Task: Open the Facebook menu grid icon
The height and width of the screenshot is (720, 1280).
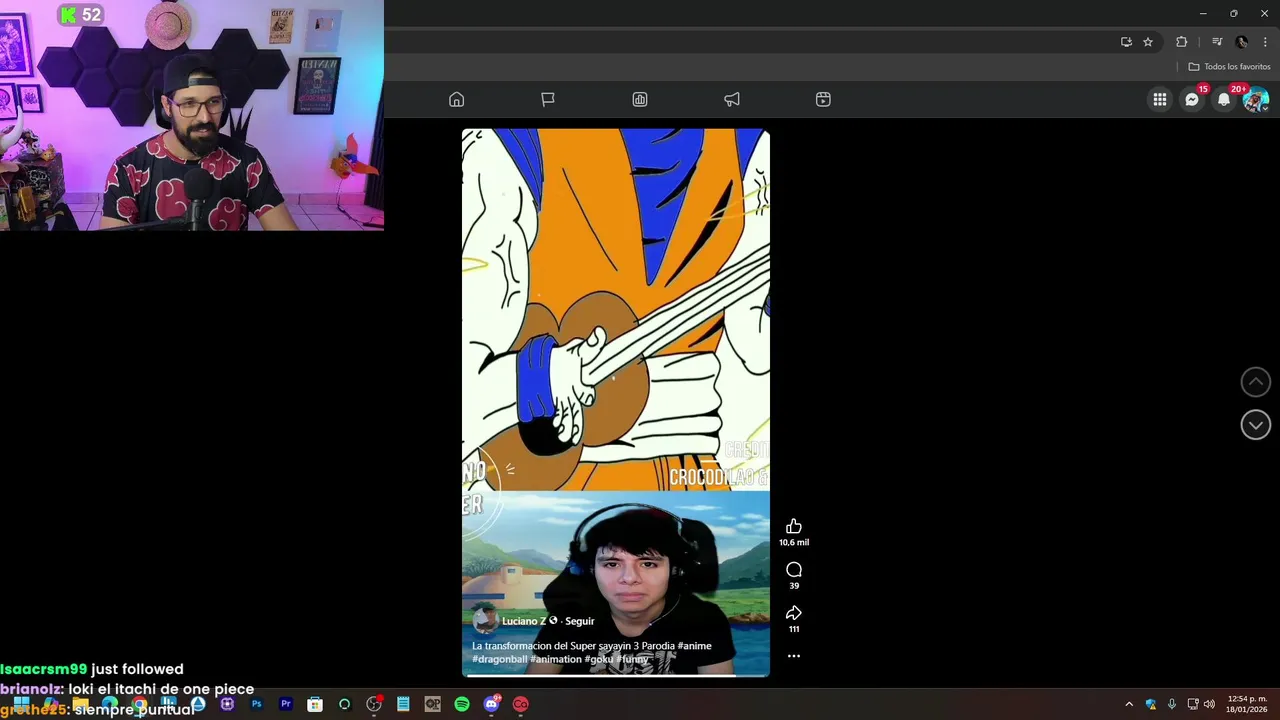Action: (1159, 99)
